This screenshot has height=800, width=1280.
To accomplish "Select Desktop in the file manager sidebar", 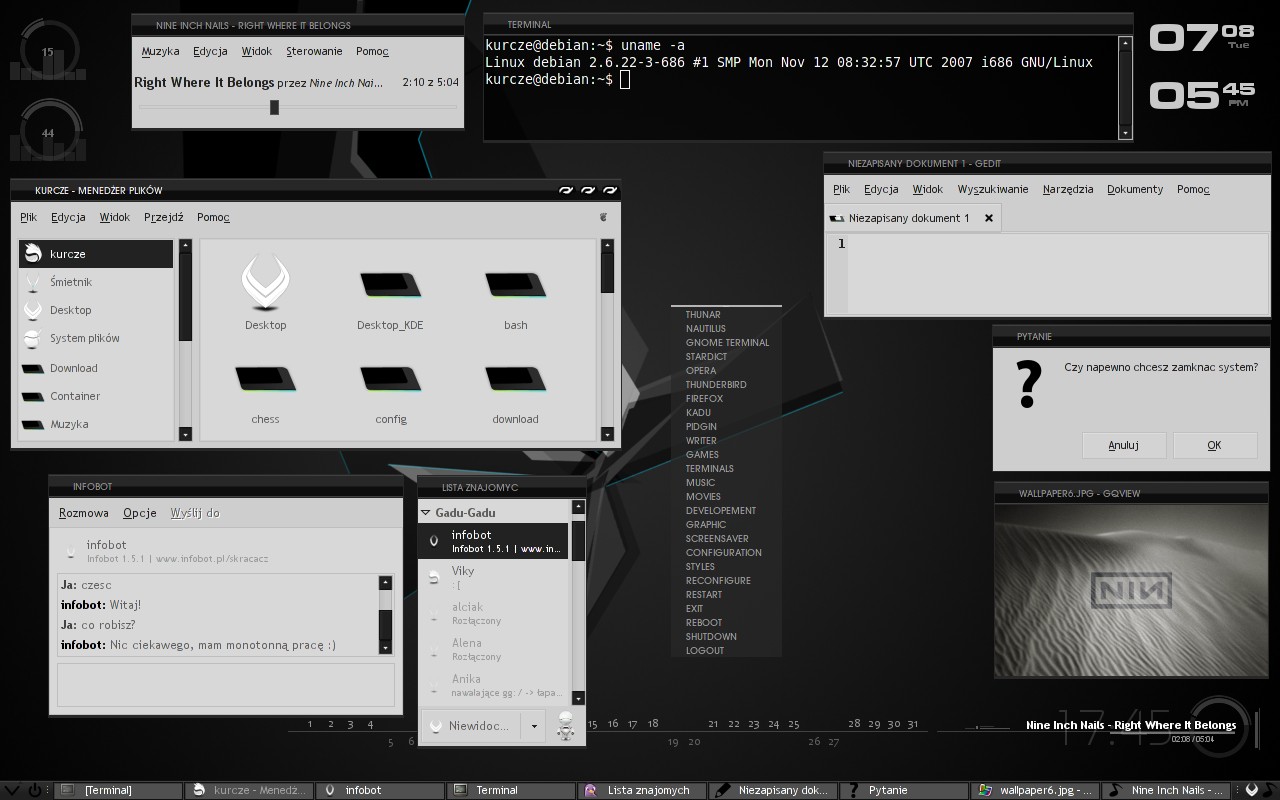I will (96, 310).
